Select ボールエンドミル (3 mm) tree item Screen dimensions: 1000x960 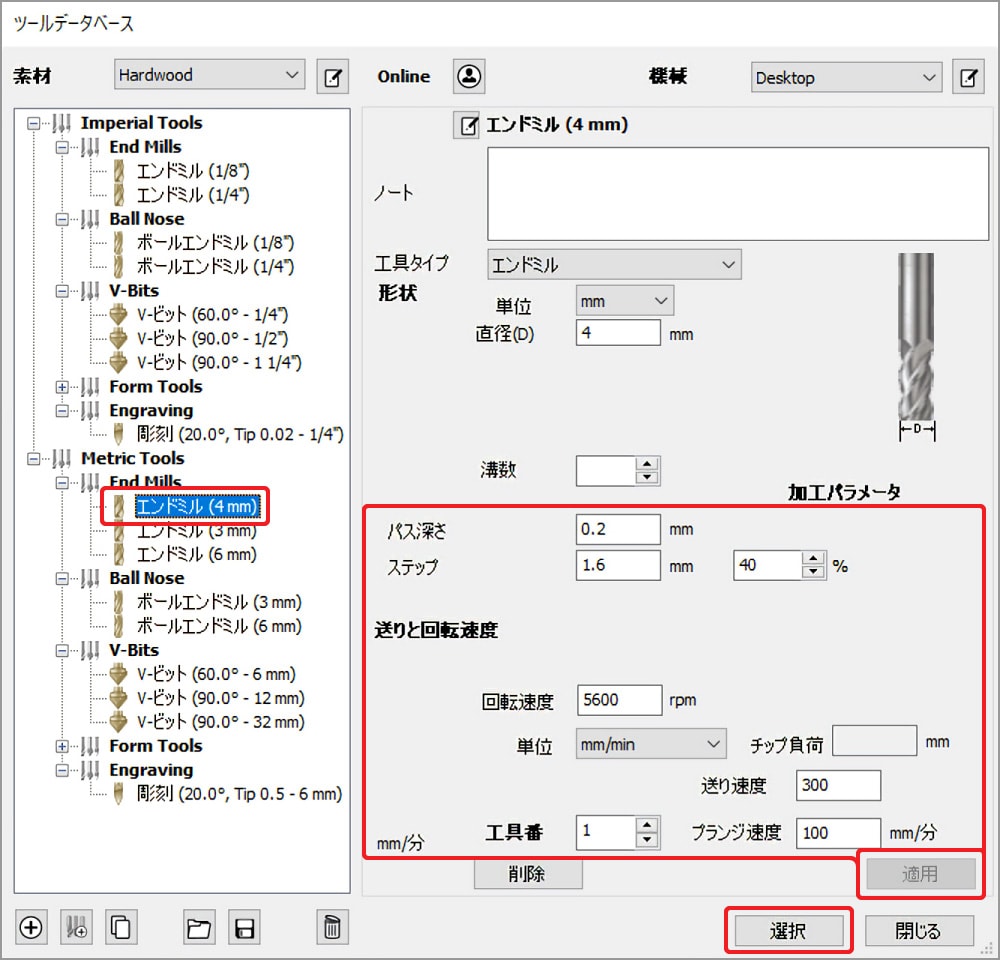[218, 602]
